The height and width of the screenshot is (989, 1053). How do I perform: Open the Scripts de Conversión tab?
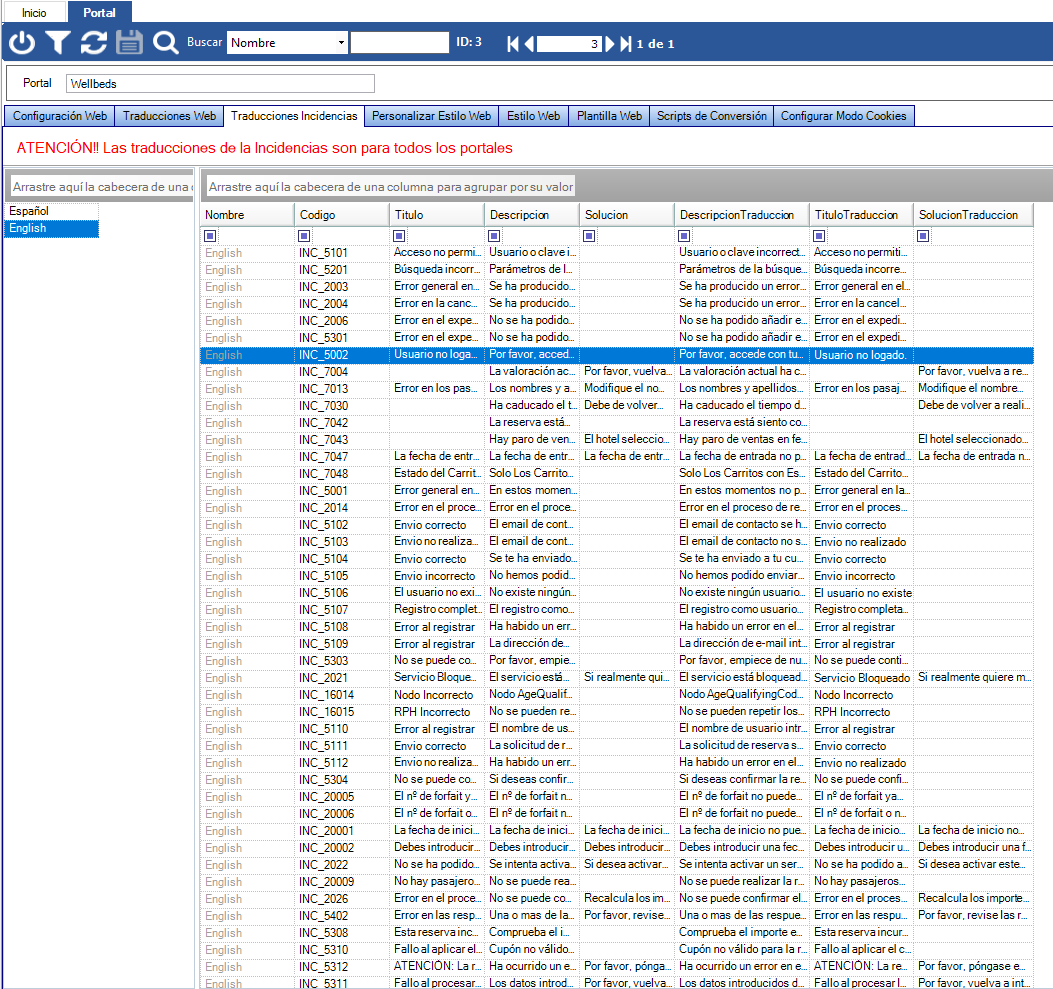[711, 116]
